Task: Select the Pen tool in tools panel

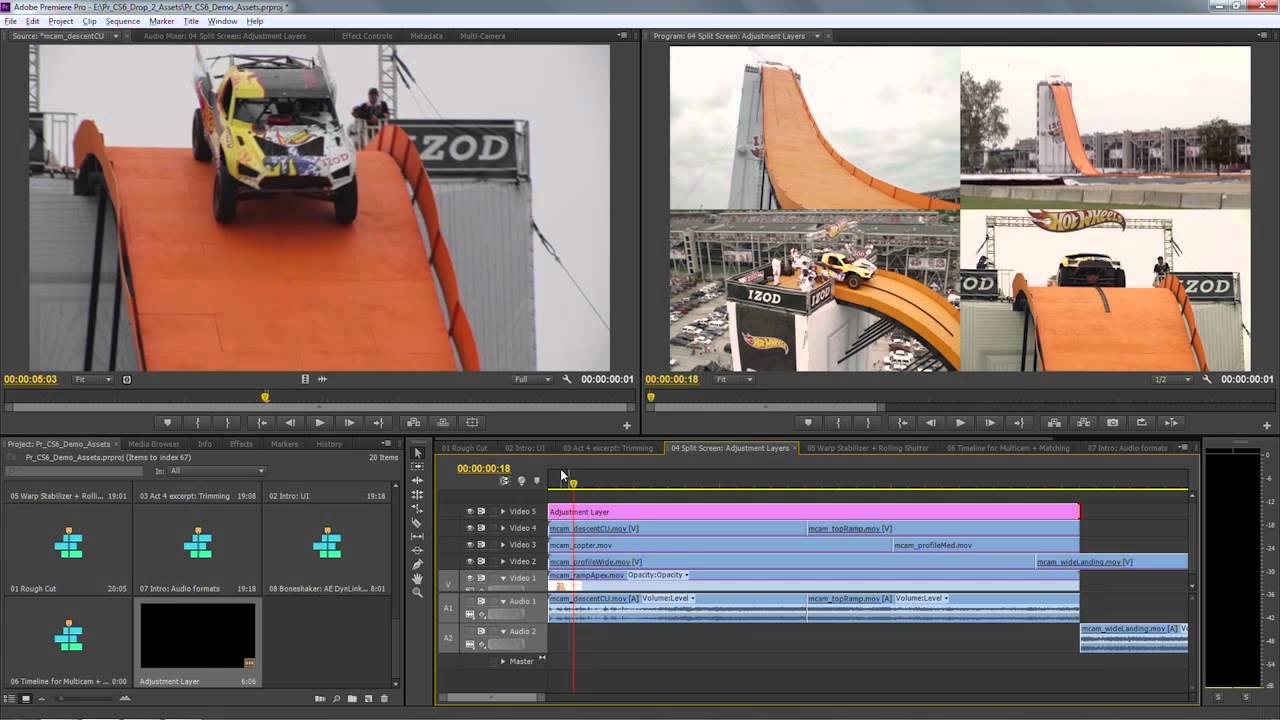Action: point(418,564)
